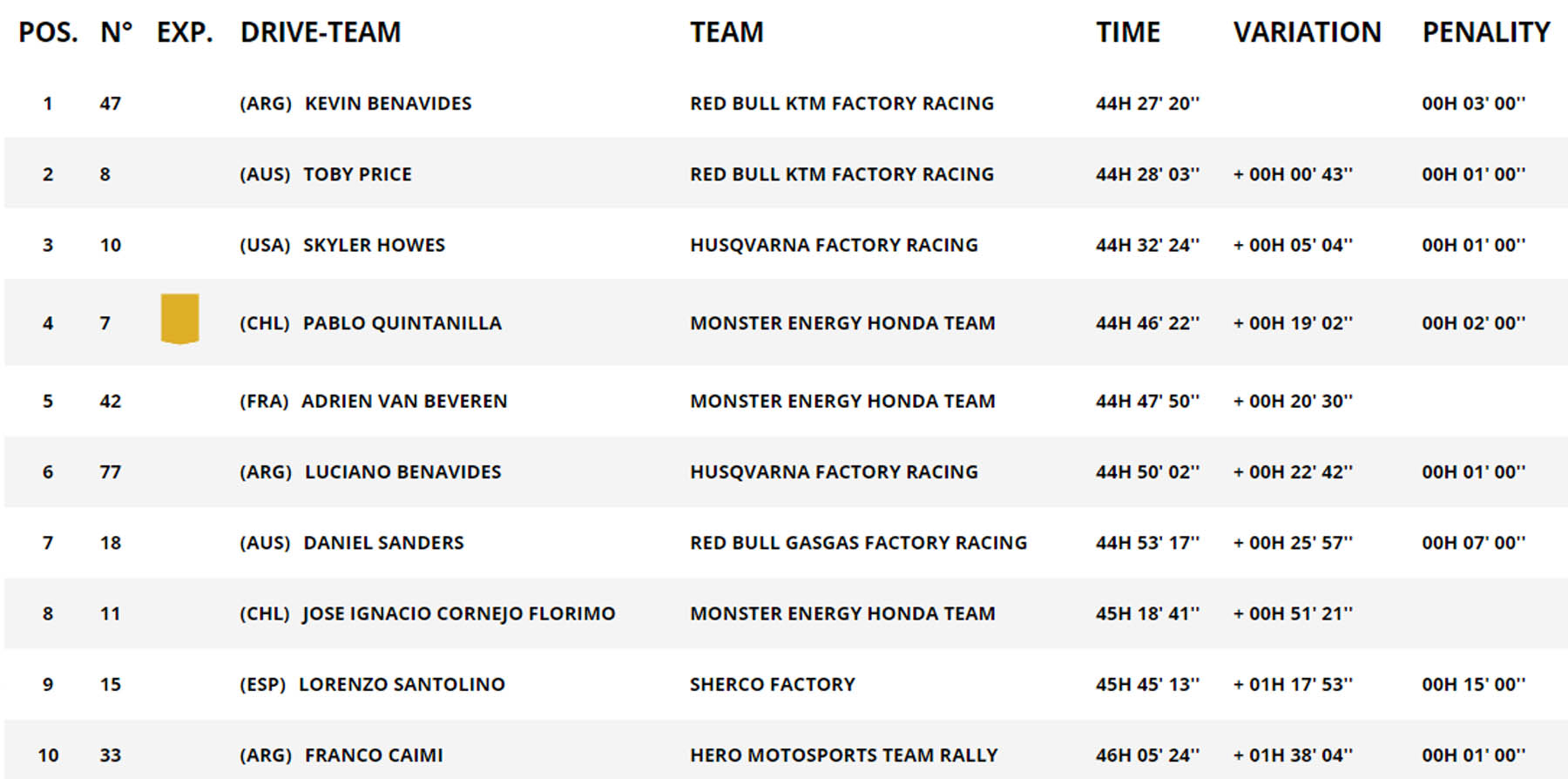Click the yellow badge beside Pablo Quintanilla
Viewport: 1568px width, 779px height.
(180, 319)
